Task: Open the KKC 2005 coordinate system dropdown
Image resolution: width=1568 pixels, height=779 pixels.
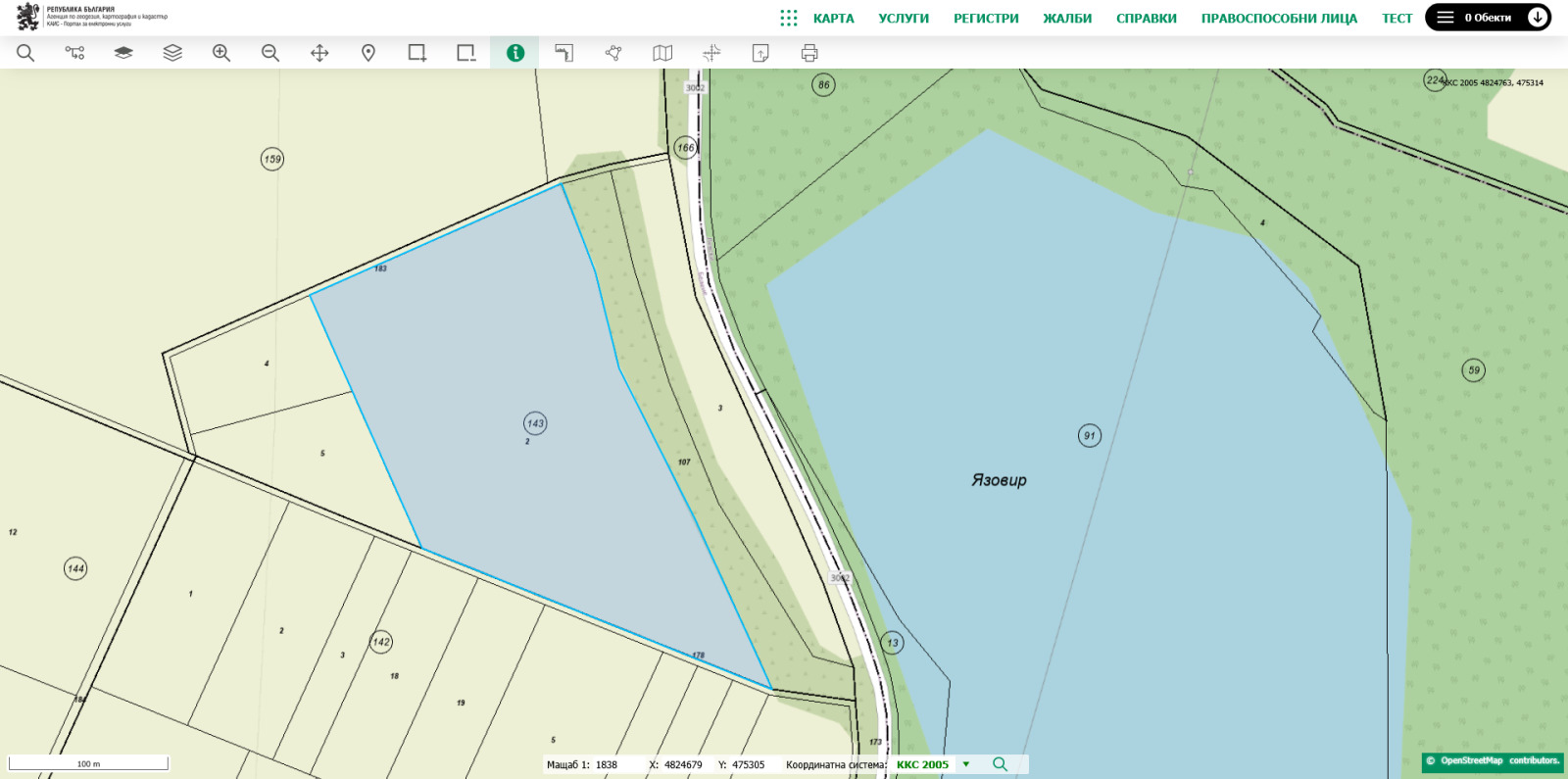Action: (965, 764)
